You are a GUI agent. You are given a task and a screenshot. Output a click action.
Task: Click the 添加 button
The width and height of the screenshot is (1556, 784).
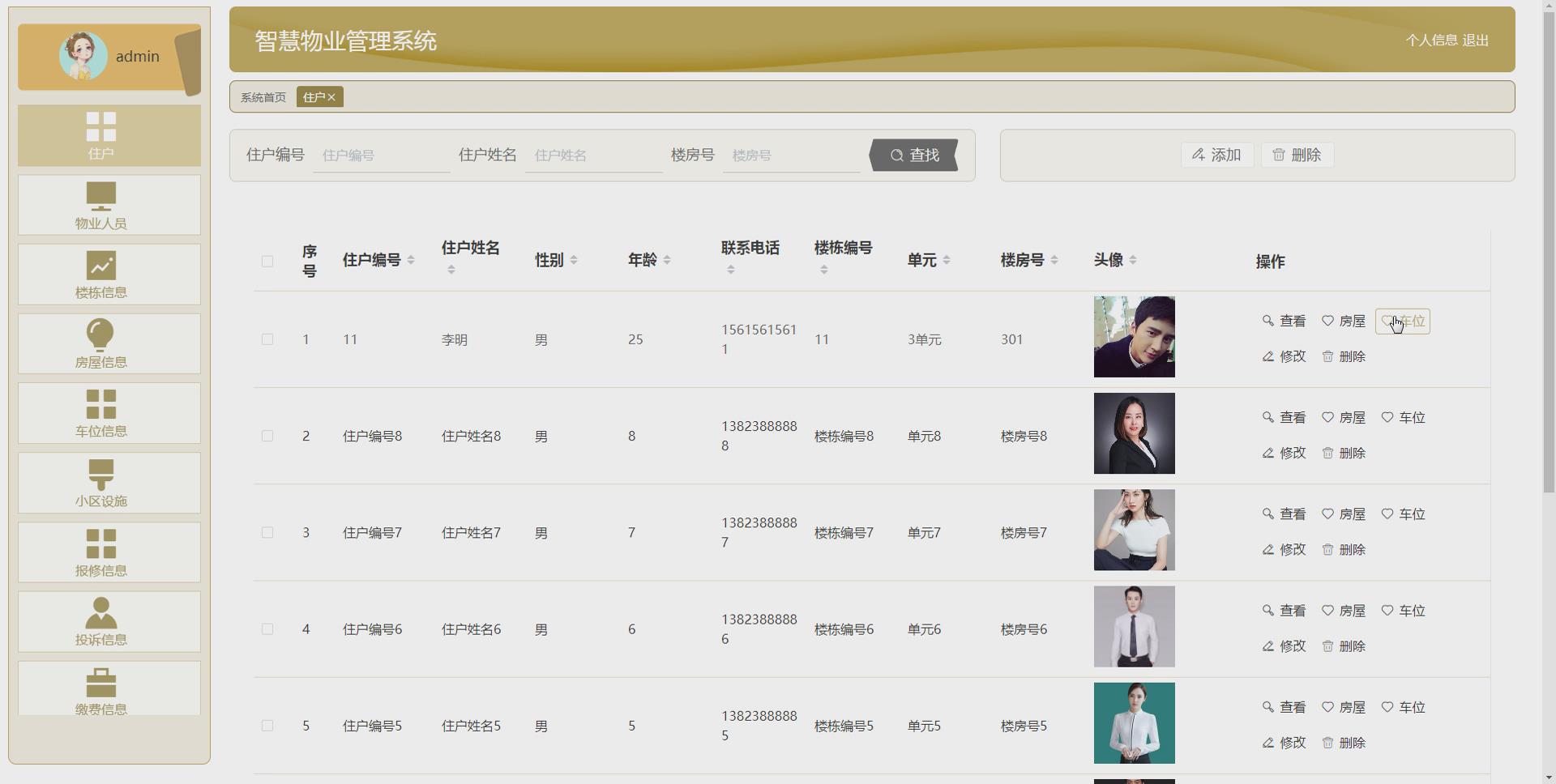(x=1217, y=155)
